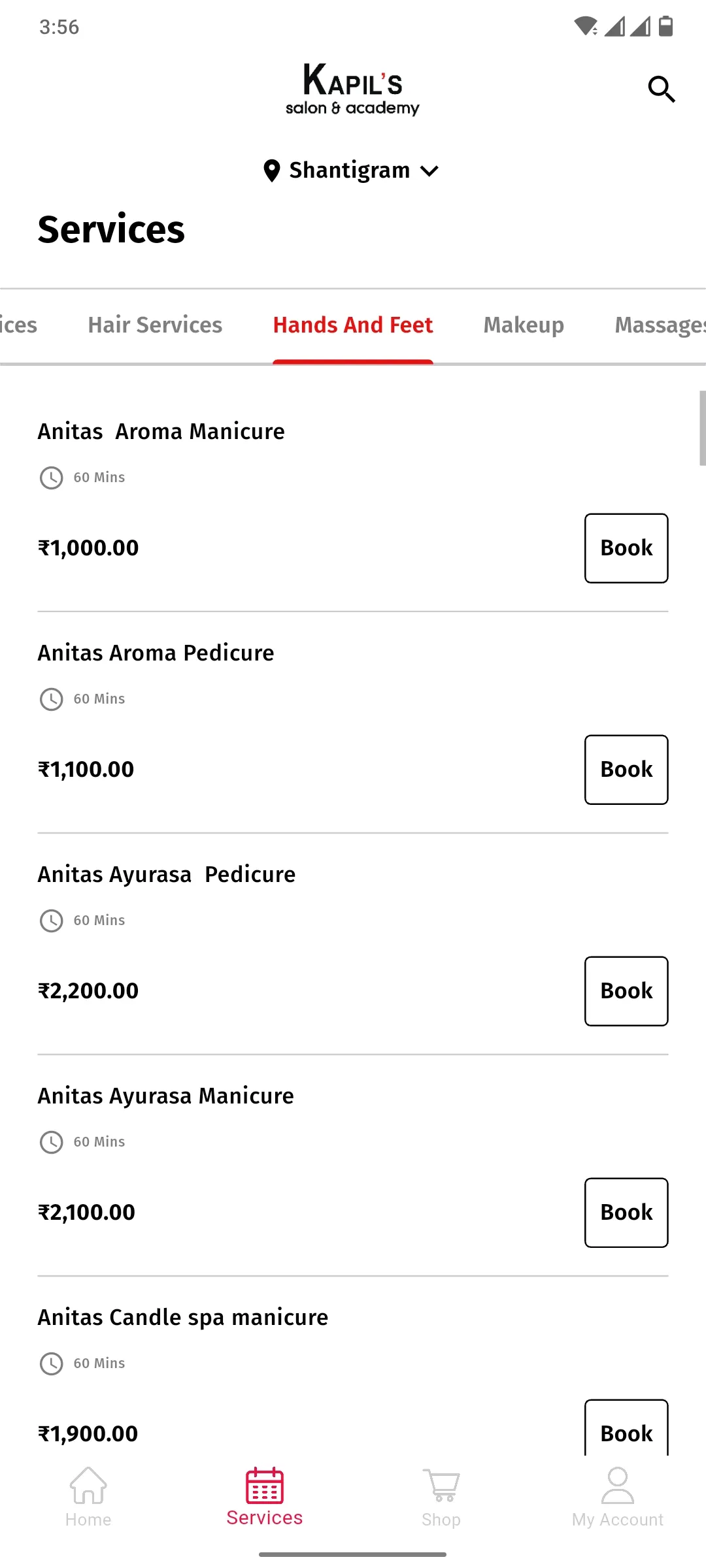Book the Anitas Aroma Pedicure service

tap(626, 770)
